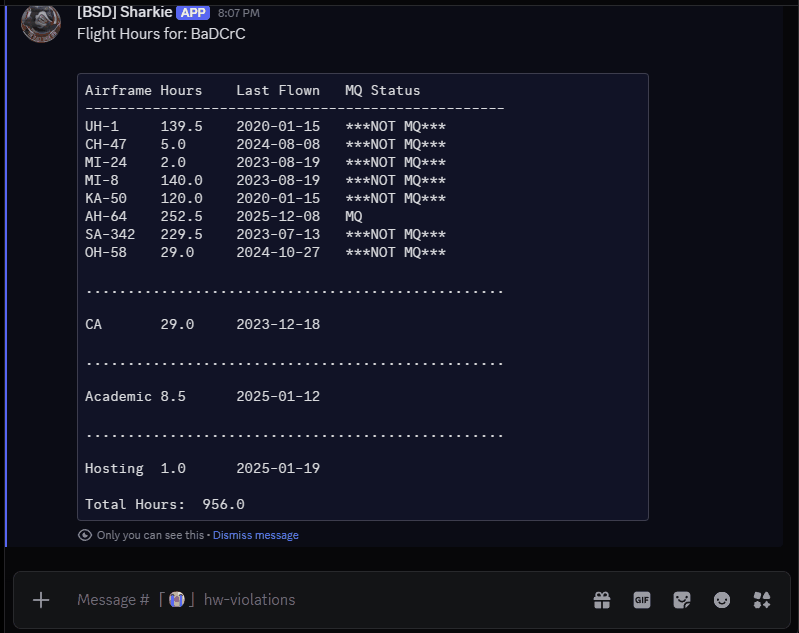Click the eye icon beside 'Only you can see this'
The height and width of the screenshot is (633, 799).
point(85,535)
